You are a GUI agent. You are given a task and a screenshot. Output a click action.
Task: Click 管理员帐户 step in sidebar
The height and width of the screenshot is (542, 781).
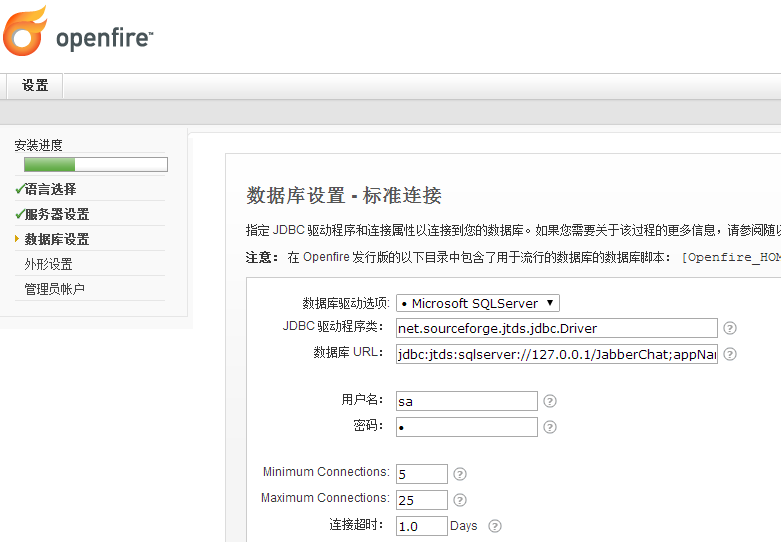point(54,289)
